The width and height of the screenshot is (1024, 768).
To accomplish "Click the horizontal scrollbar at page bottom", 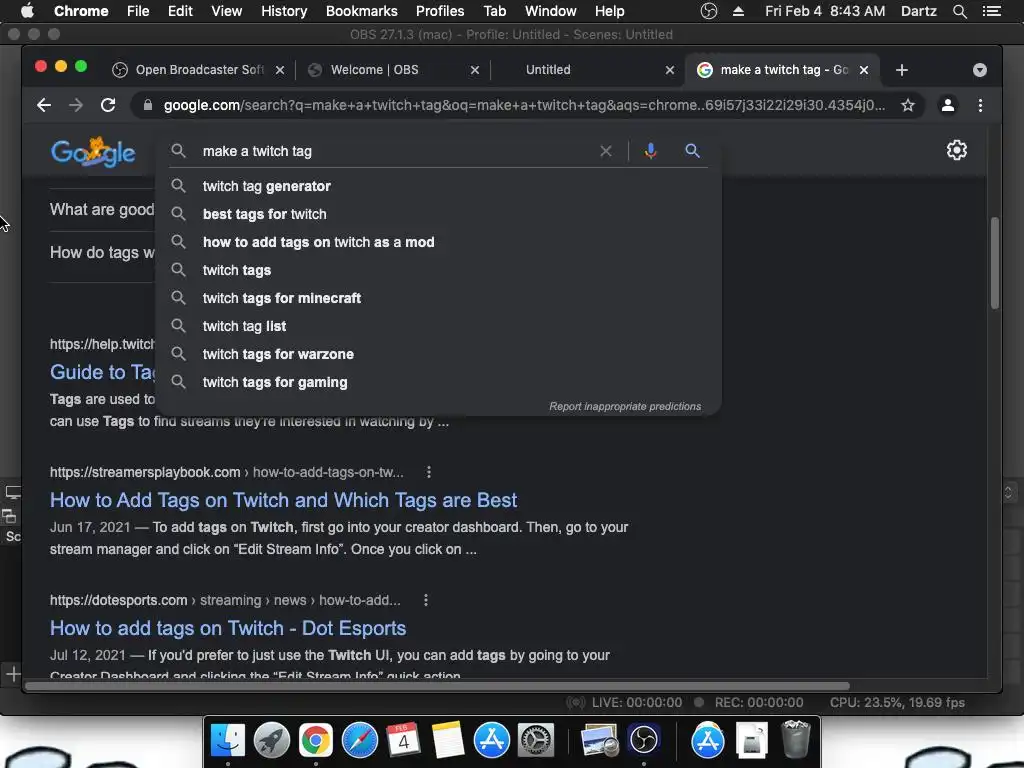I will [438, 686].
